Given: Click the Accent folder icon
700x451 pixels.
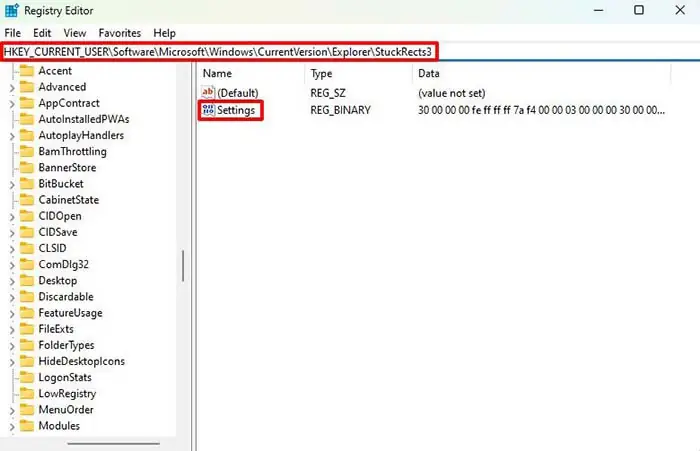Looking at the screenshot, I should tap(27, 71).
